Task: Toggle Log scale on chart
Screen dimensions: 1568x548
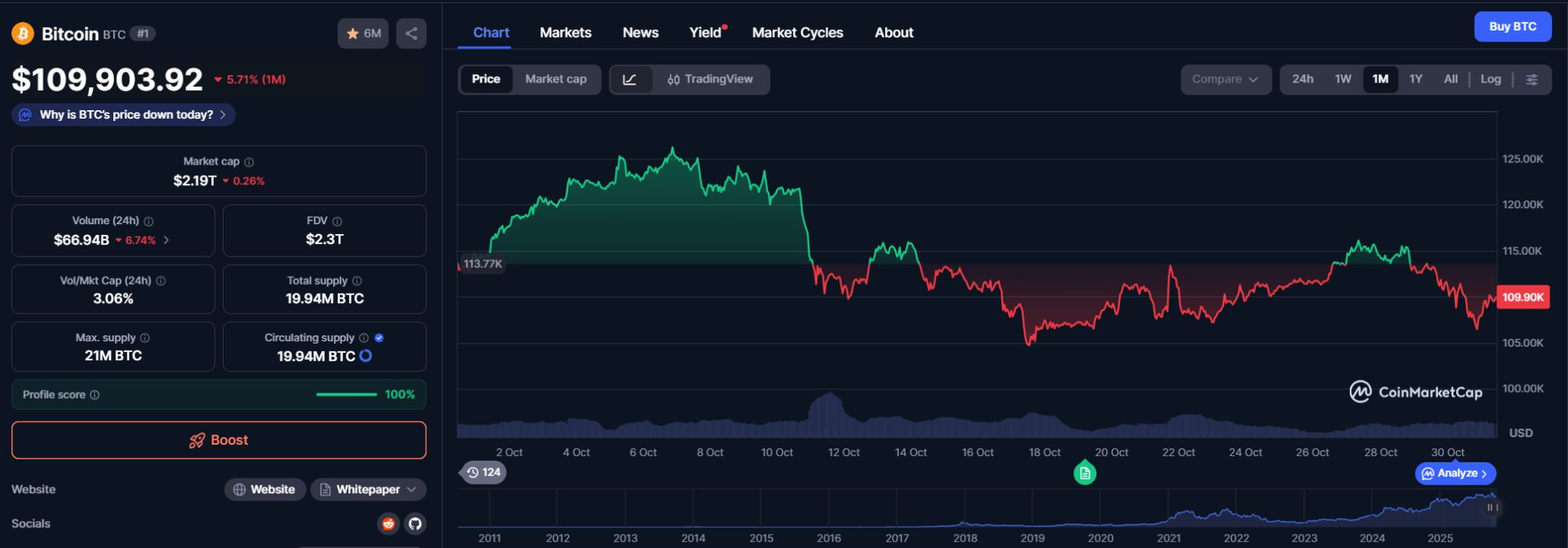Action: click(1490, 80)
